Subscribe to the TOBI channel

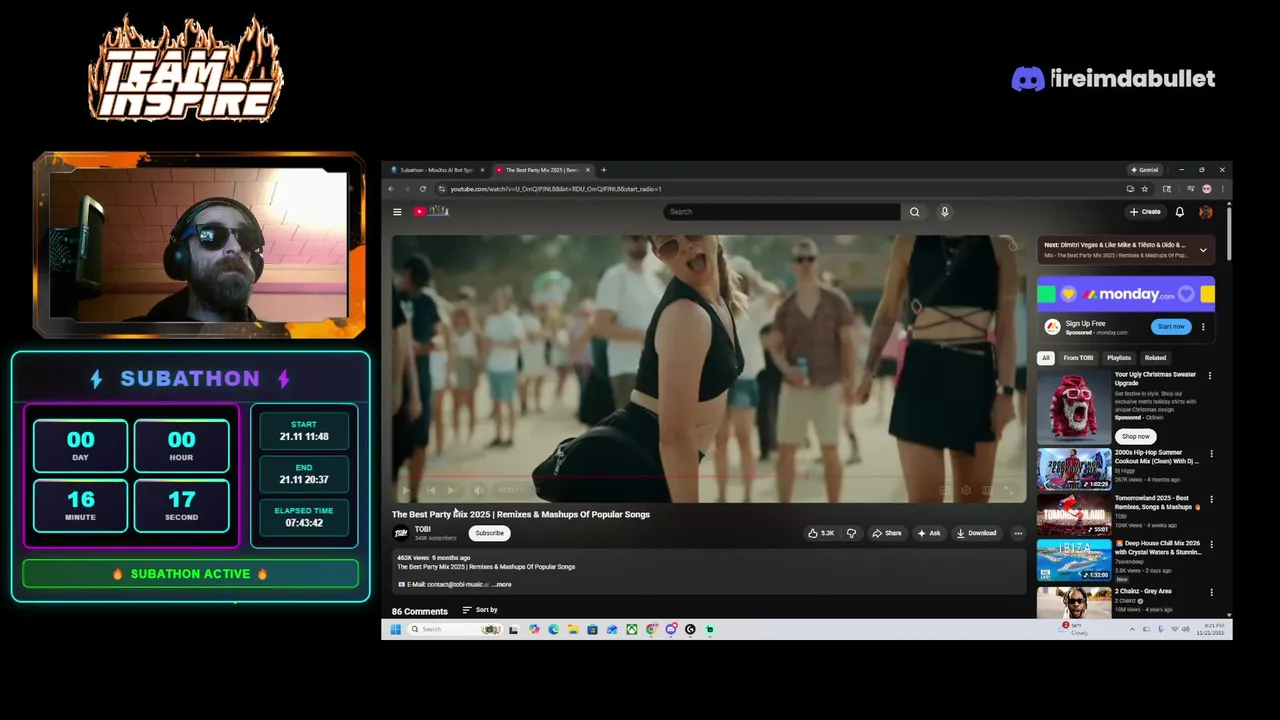click(489, 533)
